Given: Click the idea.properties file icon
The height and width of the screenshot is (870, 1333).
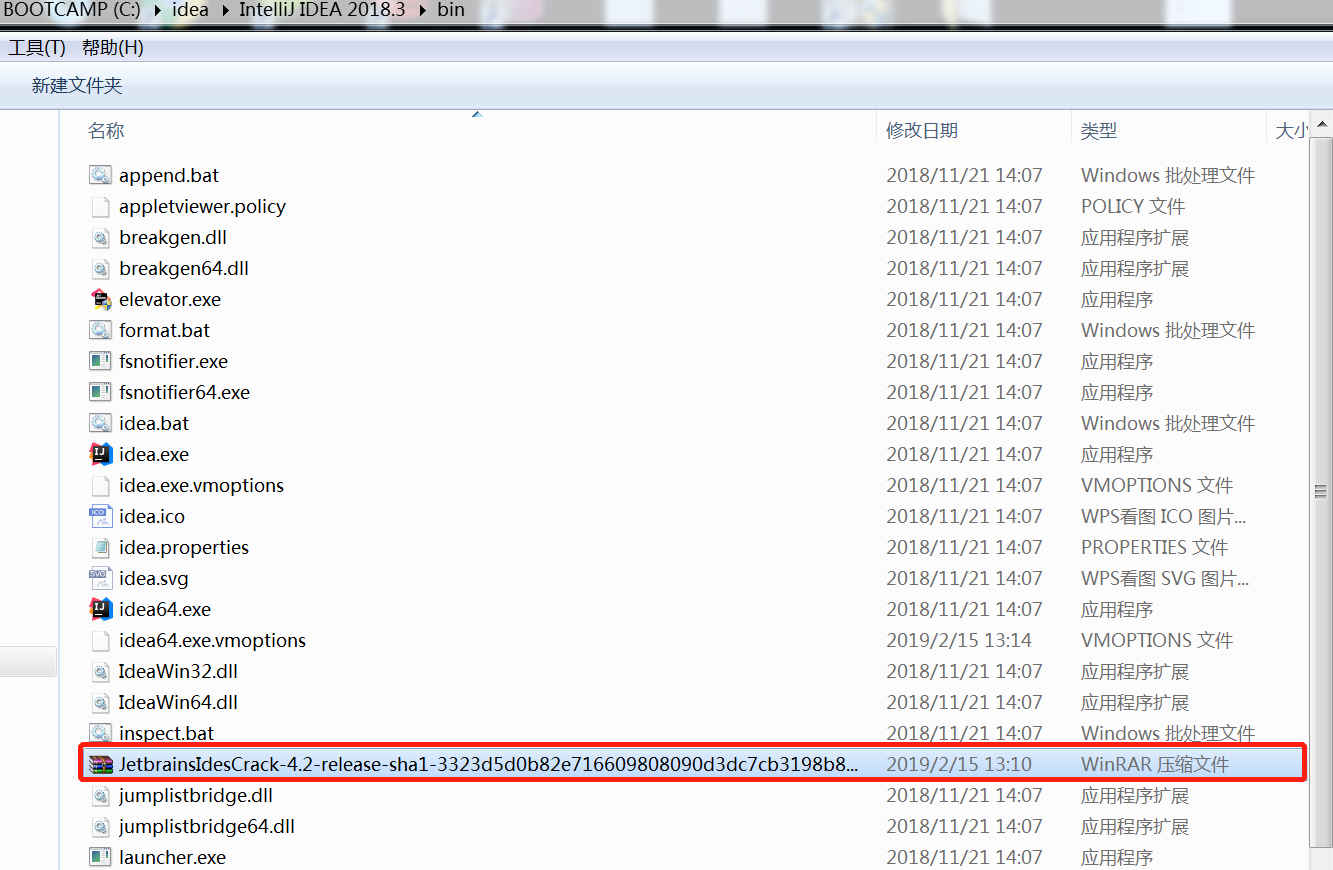Looking at the screenshot, I should 100,547.
